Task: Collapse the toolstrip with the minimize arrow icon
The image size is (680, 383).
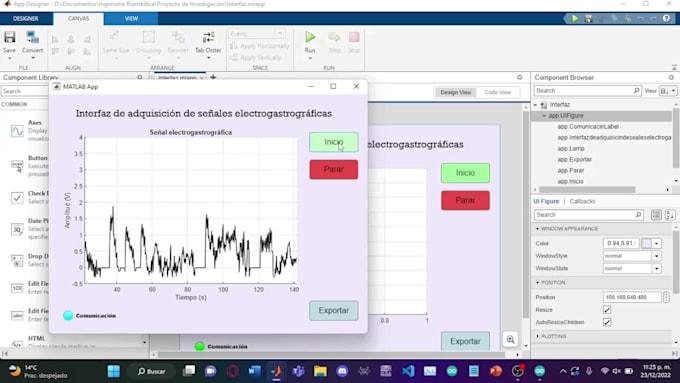Action: (x=674, y=67)
